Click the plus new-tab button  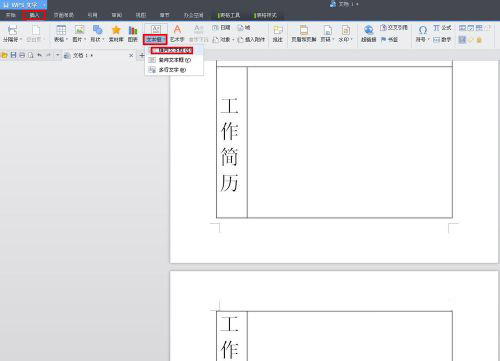pos(142,55)
